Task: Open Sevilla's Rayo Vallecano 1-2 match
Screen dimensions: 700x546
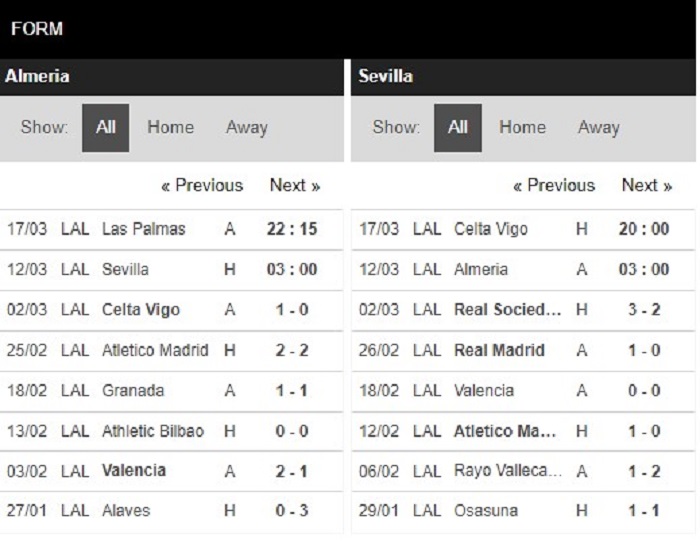Action: pyautogui.click(x=523, y=471)
